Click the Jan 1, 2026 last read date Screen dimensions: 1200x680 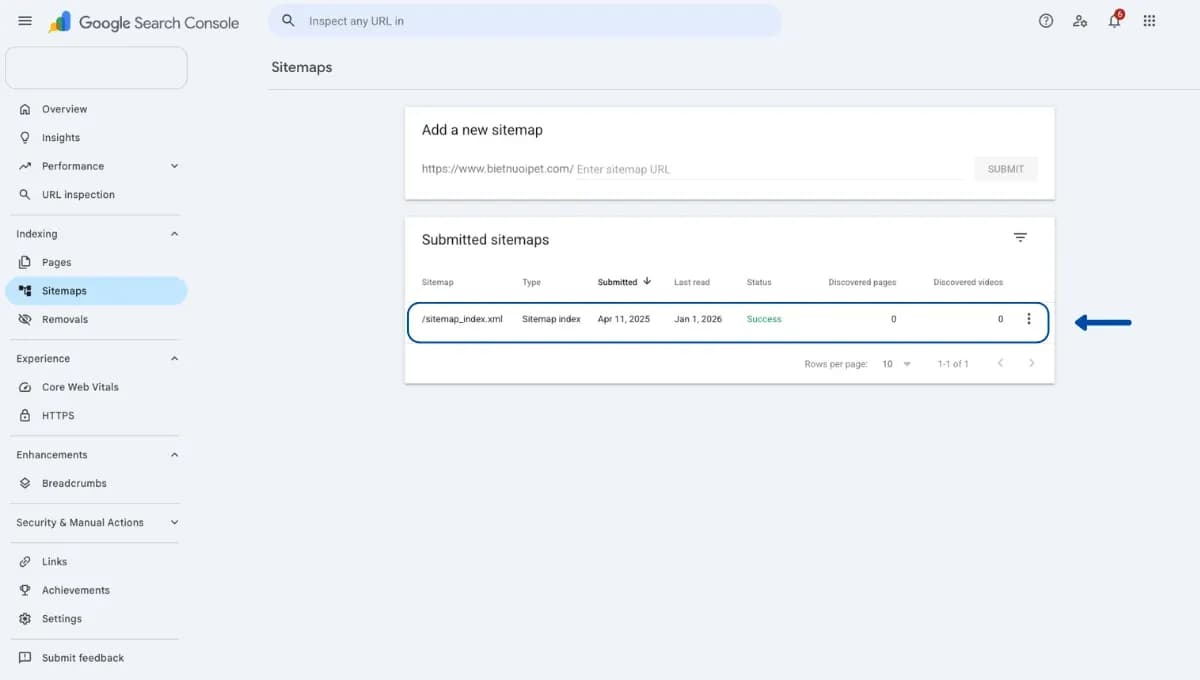tap(698, 319)
